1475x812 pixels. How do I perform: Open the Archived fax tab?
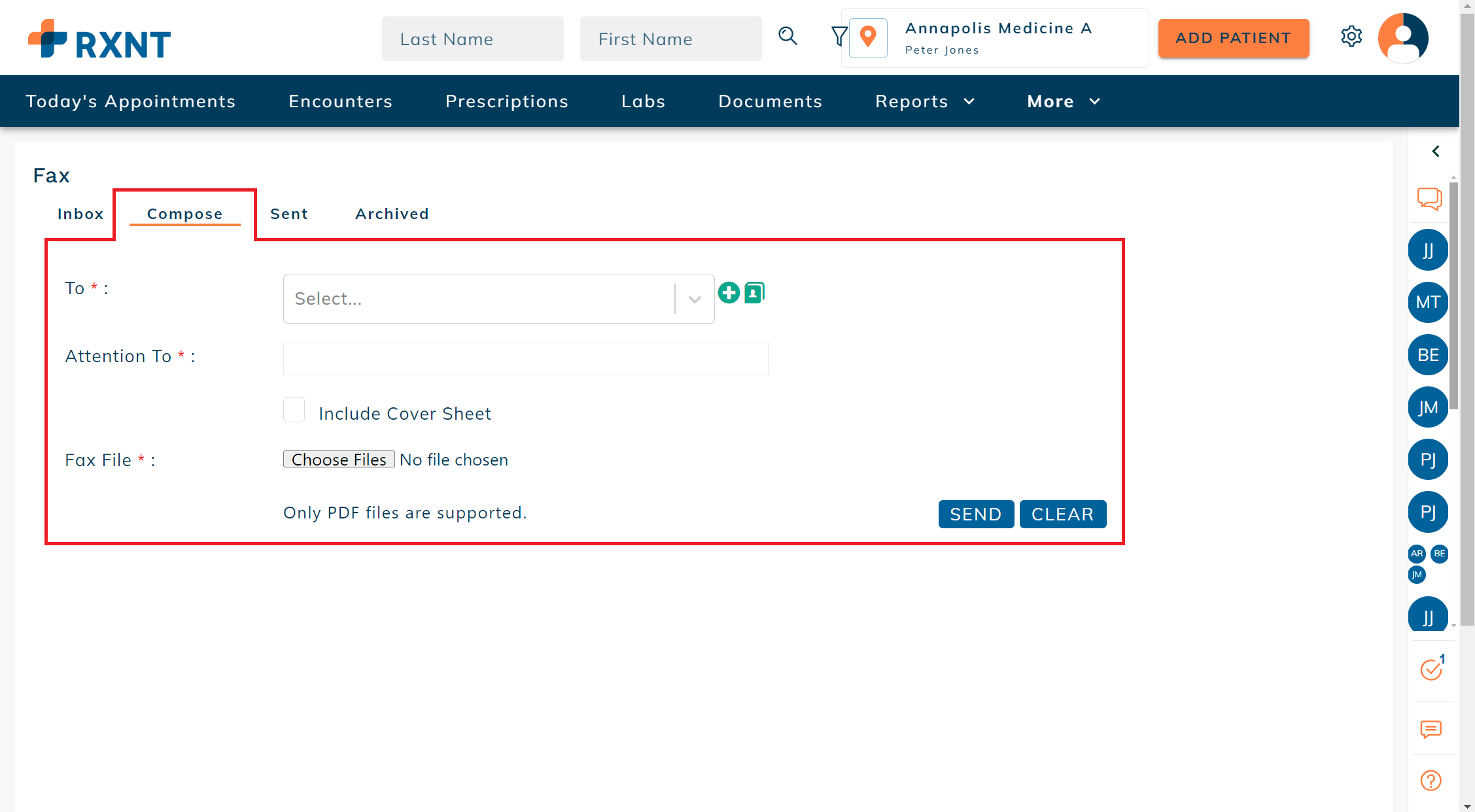(392, 214)
